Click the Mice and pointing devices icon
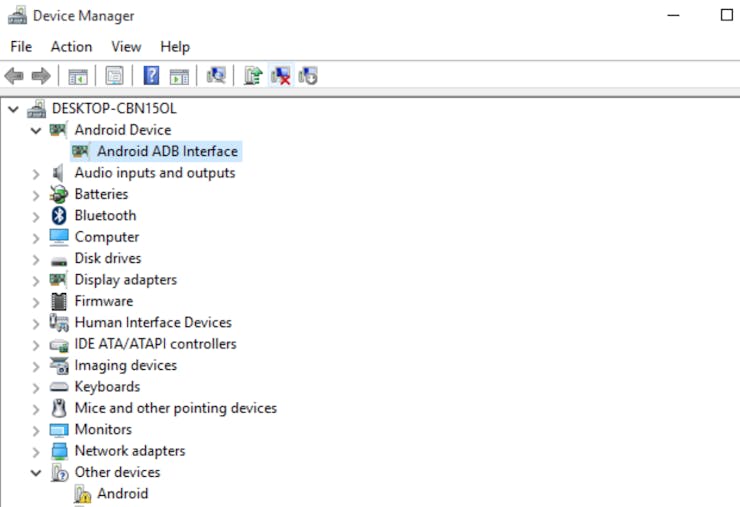The height and width of the screenshot is (507, 740). tap(59, 408)
